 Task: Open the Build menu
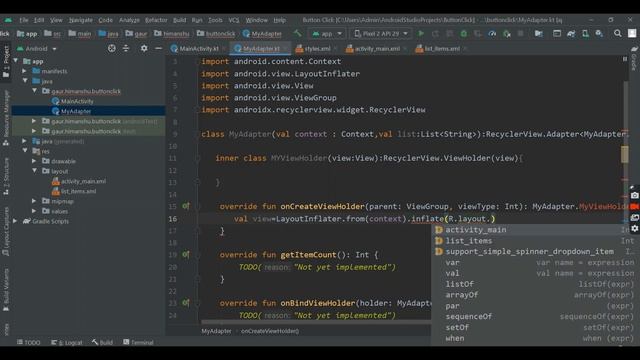(x=180, y=20)
